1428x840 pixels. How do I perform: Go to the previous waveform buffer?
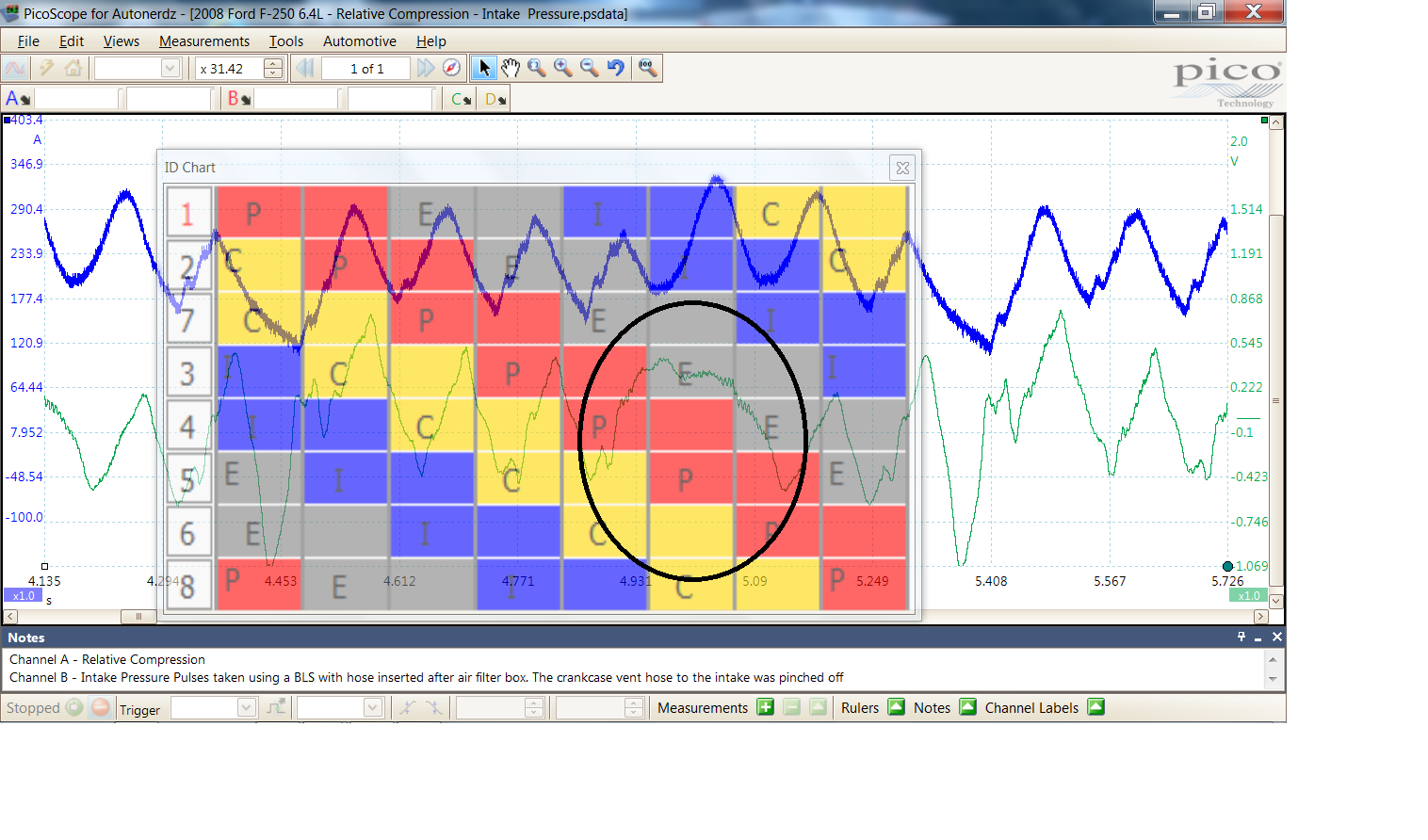tap(304, 68)
